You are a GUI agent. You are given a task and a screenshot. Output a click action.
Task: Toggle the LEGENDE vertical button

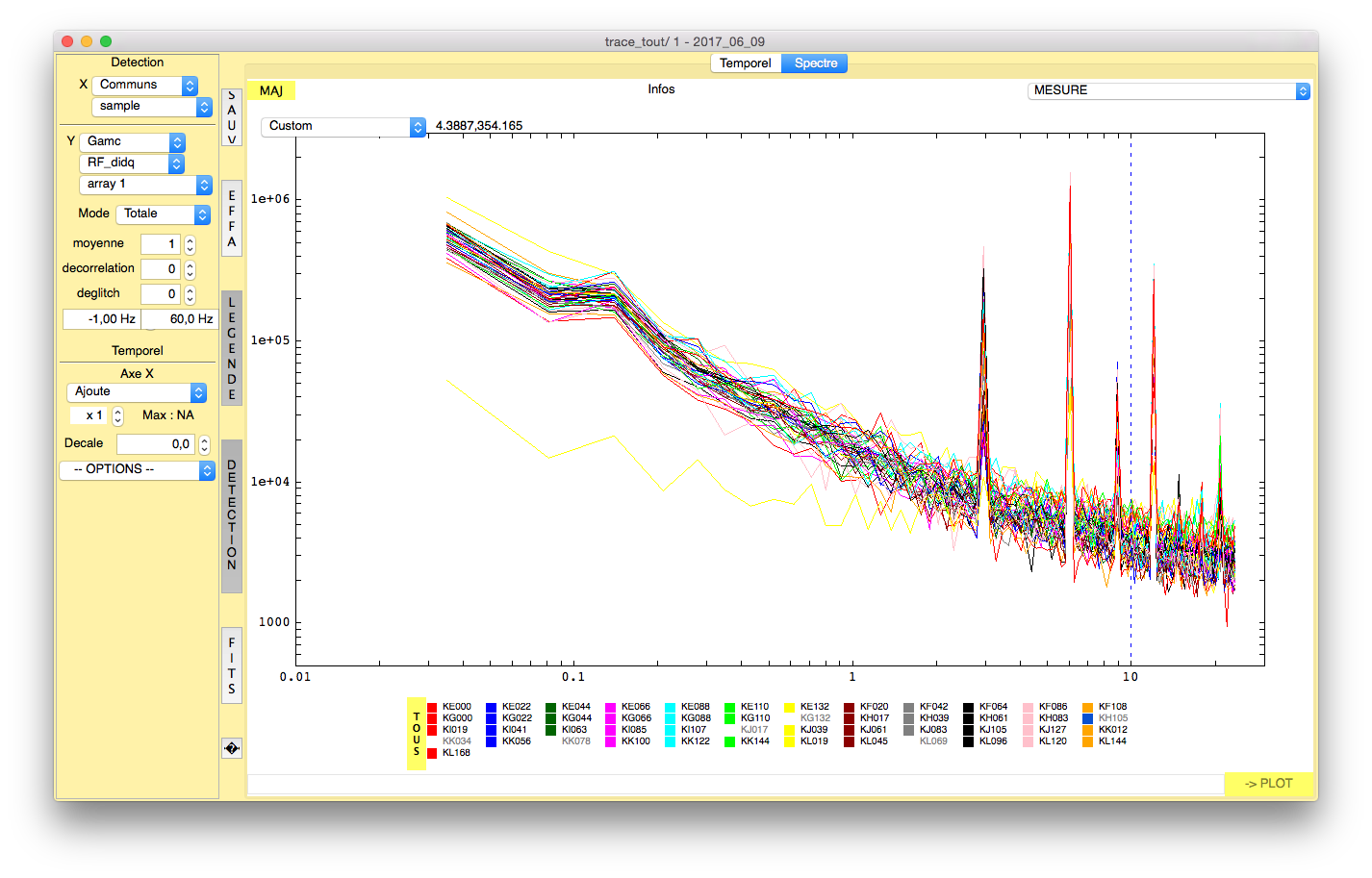pyautogui.click(x=231, y=348)
